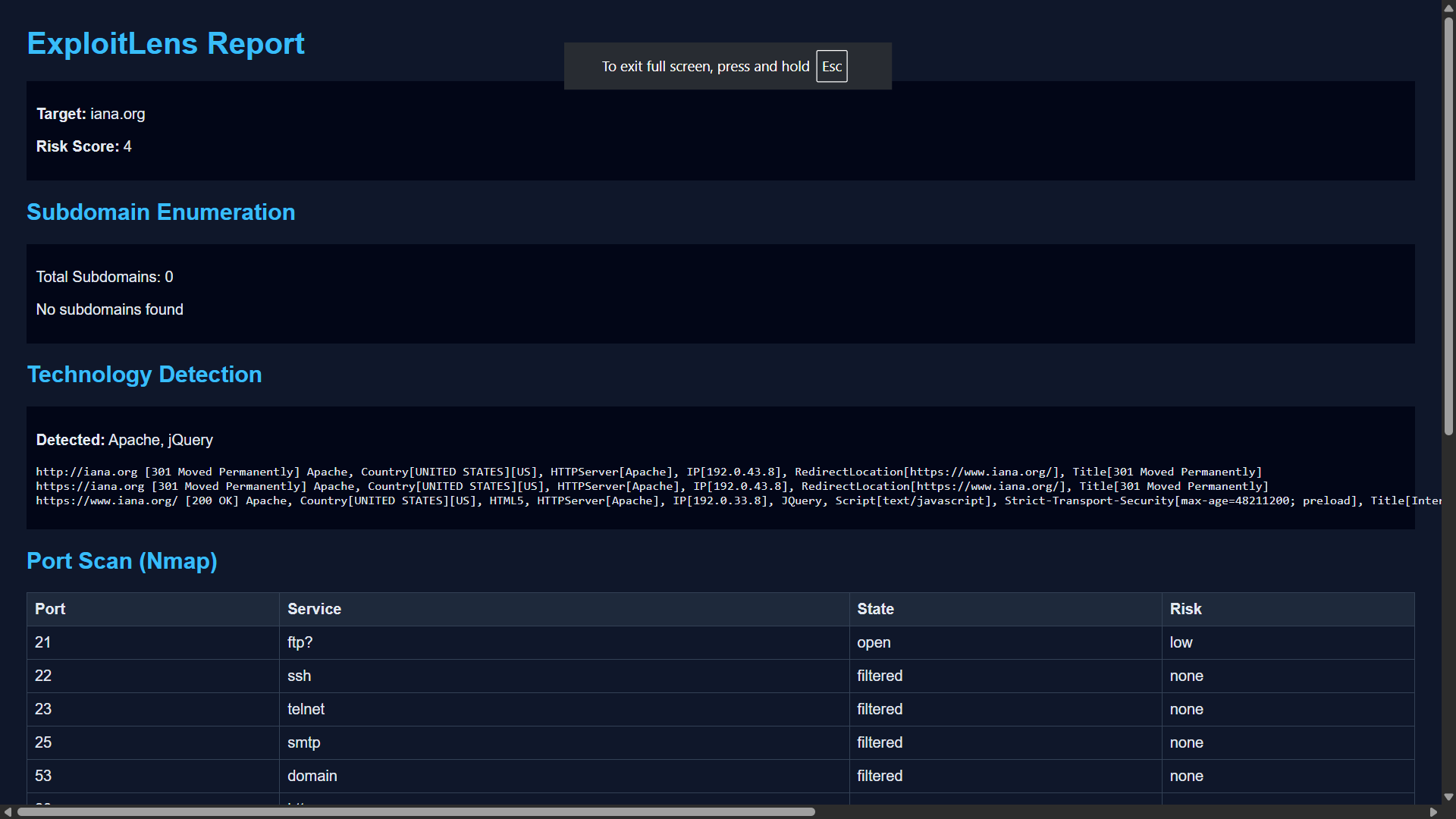Click the Service column header
The height and width of the screenshot is (819, 1456).
tap(314, 609)
